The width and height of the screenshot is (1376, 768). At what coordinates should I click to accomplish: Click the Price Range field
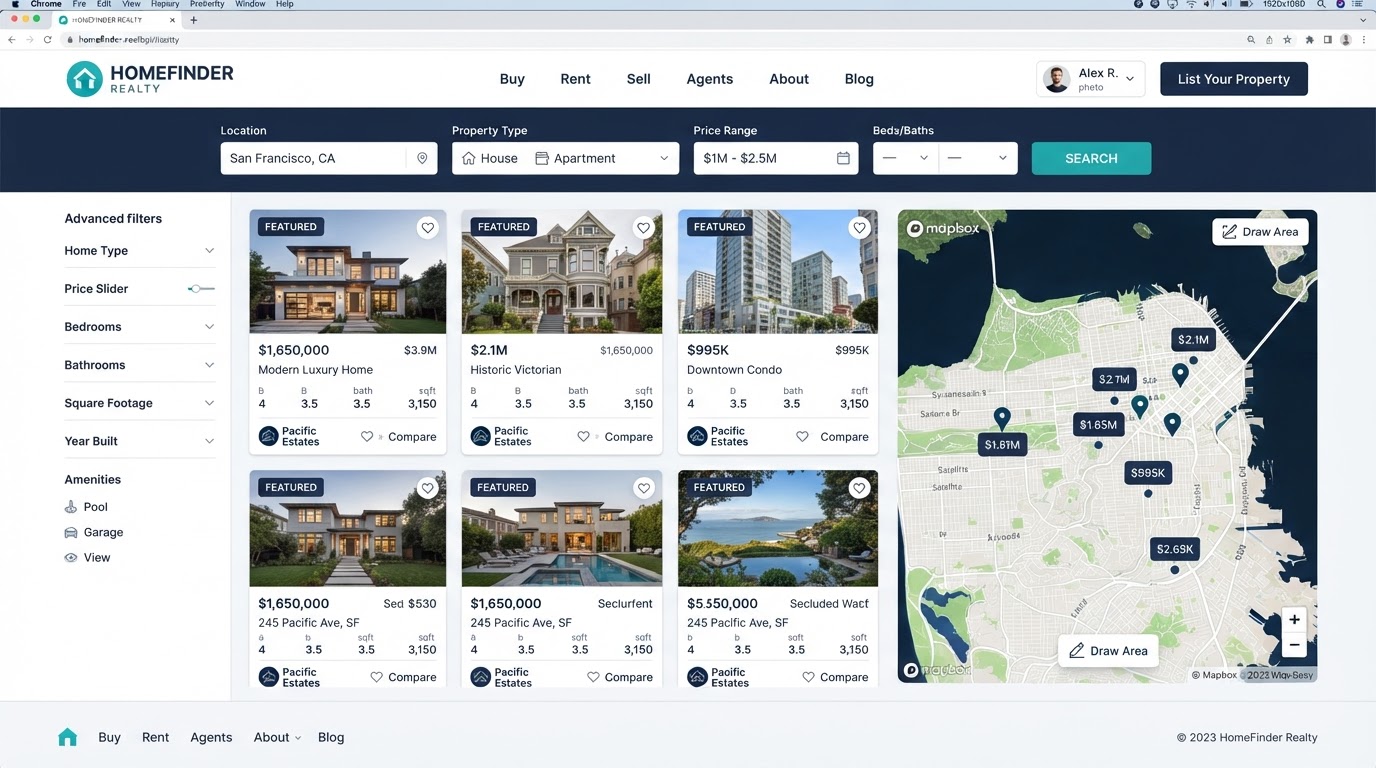point(776,158)
